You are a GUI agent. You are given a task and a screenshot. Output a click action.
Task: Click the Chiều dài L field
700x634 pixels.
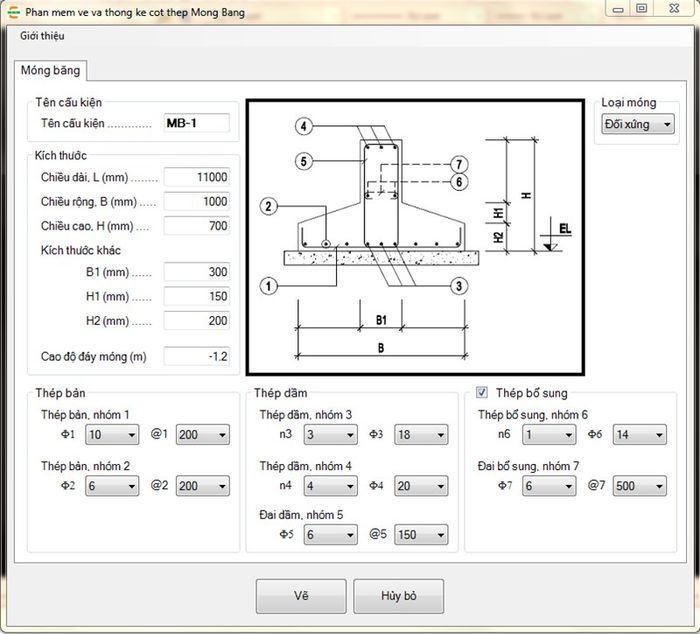point(197,177)
